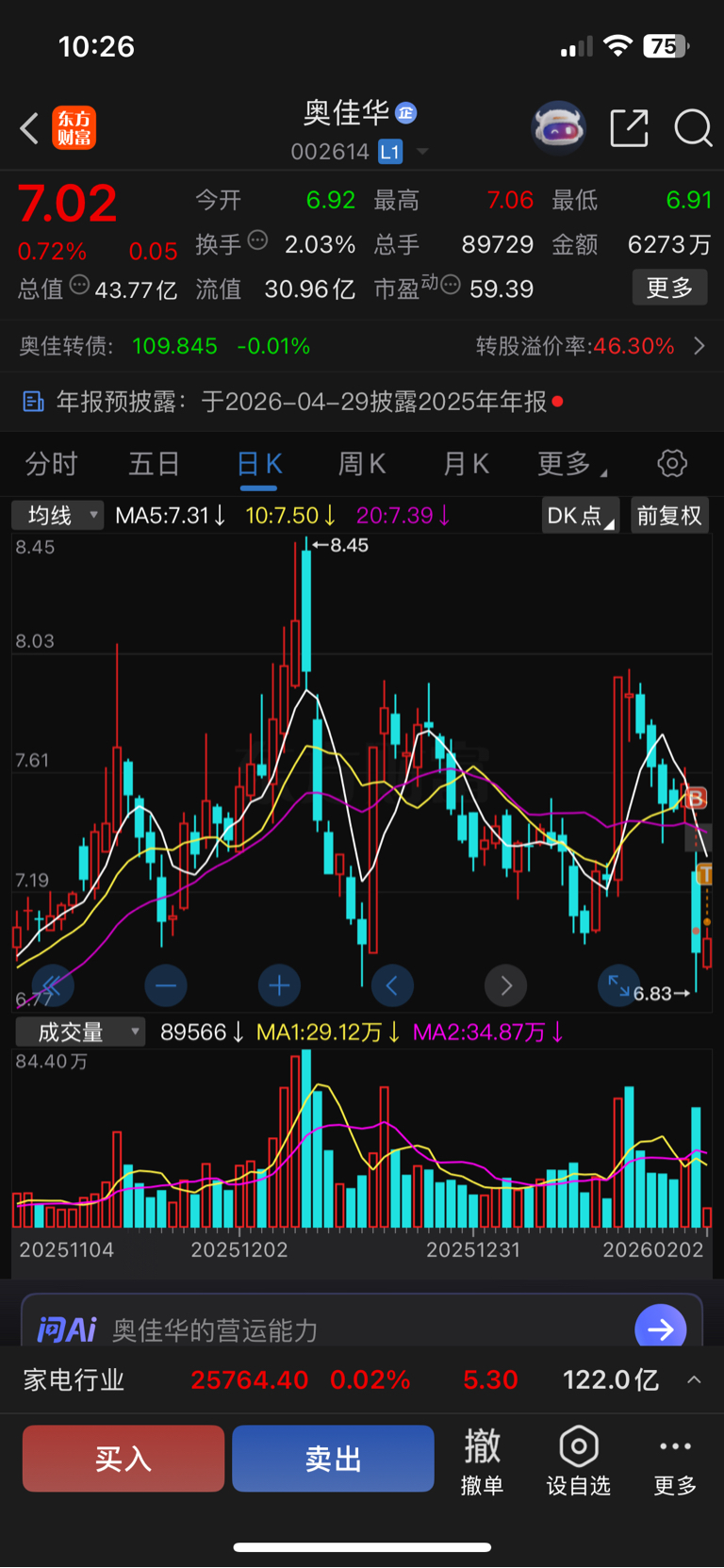This screenshot has width=724, height=1568.
Task: Zoom out chart with minus button
Action: (x=166, y=986)
